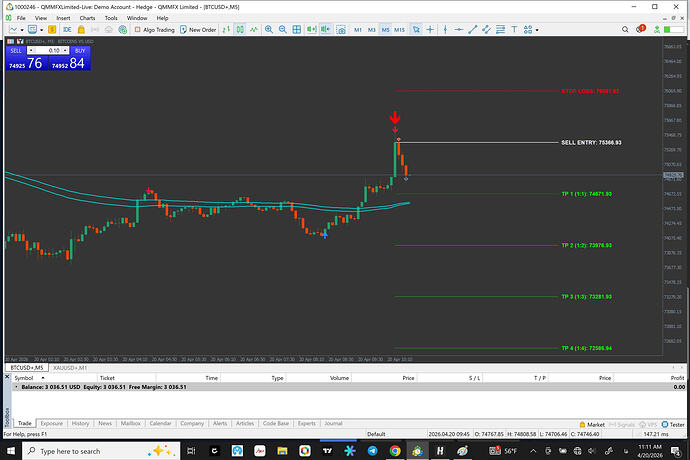Open the New Order dialog
Image resolution: width=690 pixels, height=460 pixels.
point(198,29)
